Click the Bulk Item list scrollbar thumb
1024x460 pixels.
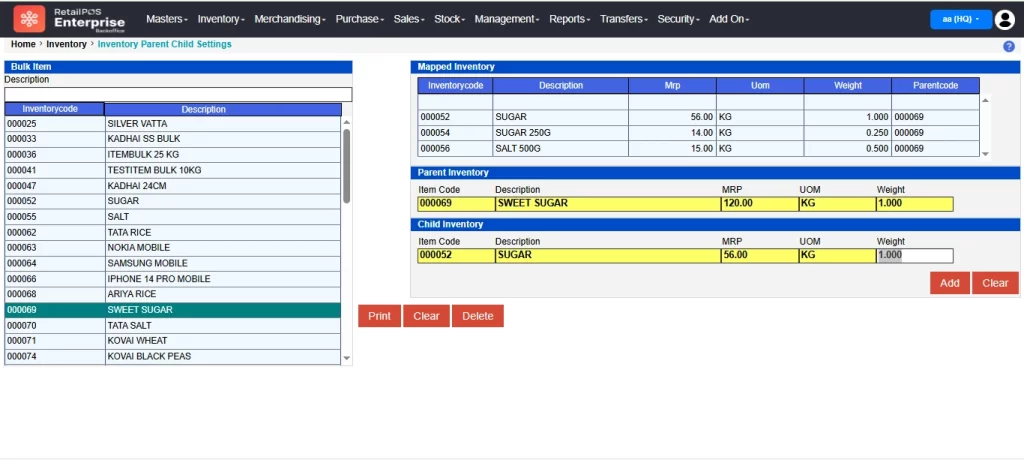347,166
